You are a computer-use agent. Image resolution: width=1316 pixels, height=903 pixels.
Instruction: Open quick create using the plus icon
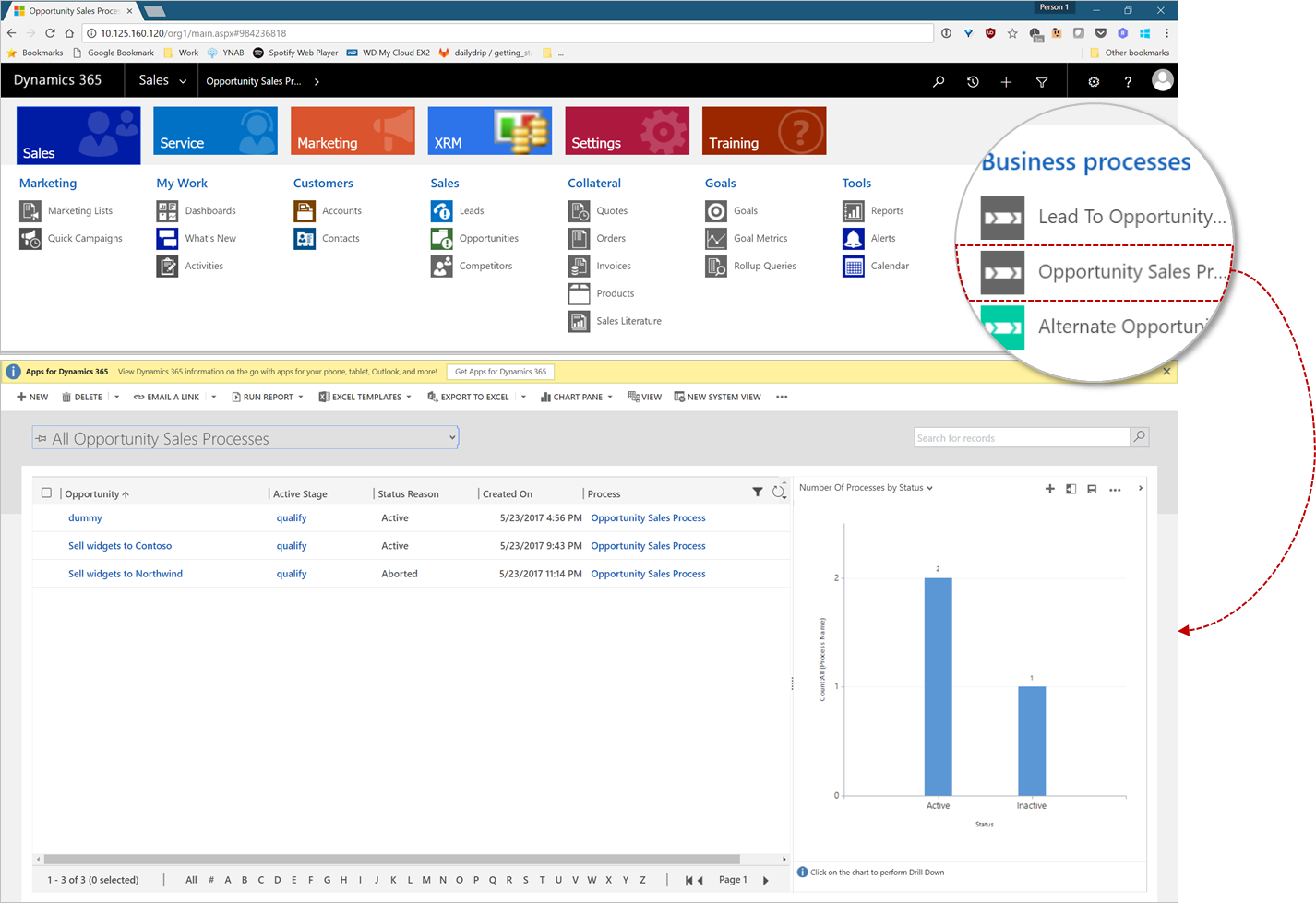click(1007, 81)
